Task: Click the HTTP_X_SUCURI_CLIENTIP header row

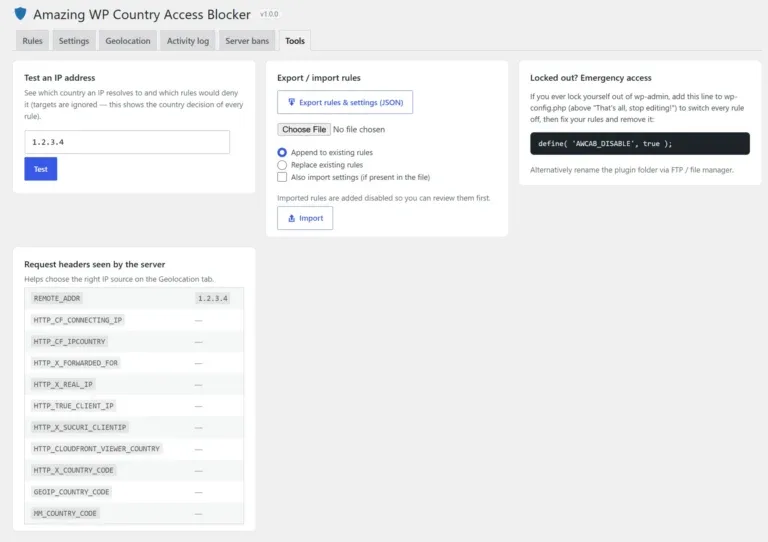Action: click(x=134, y=427)
